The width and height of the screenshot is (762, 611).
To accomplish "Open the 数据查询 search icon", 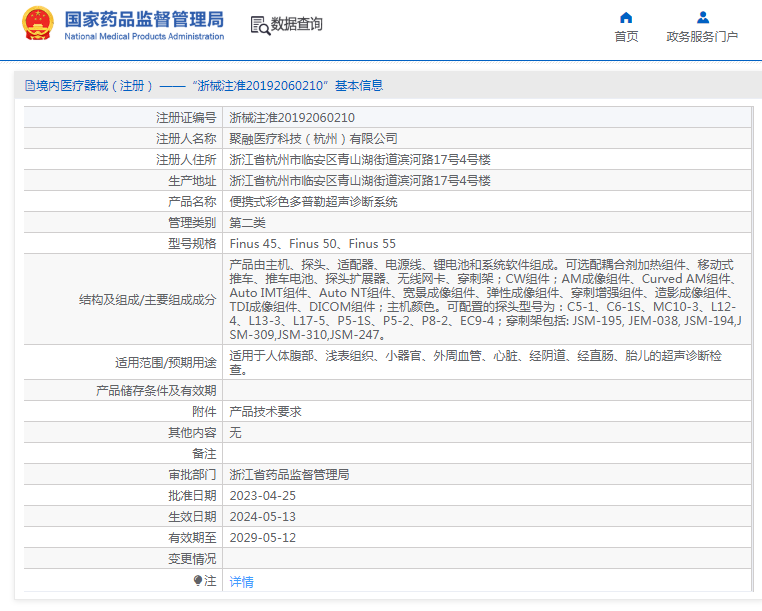I will coord(260,25).
